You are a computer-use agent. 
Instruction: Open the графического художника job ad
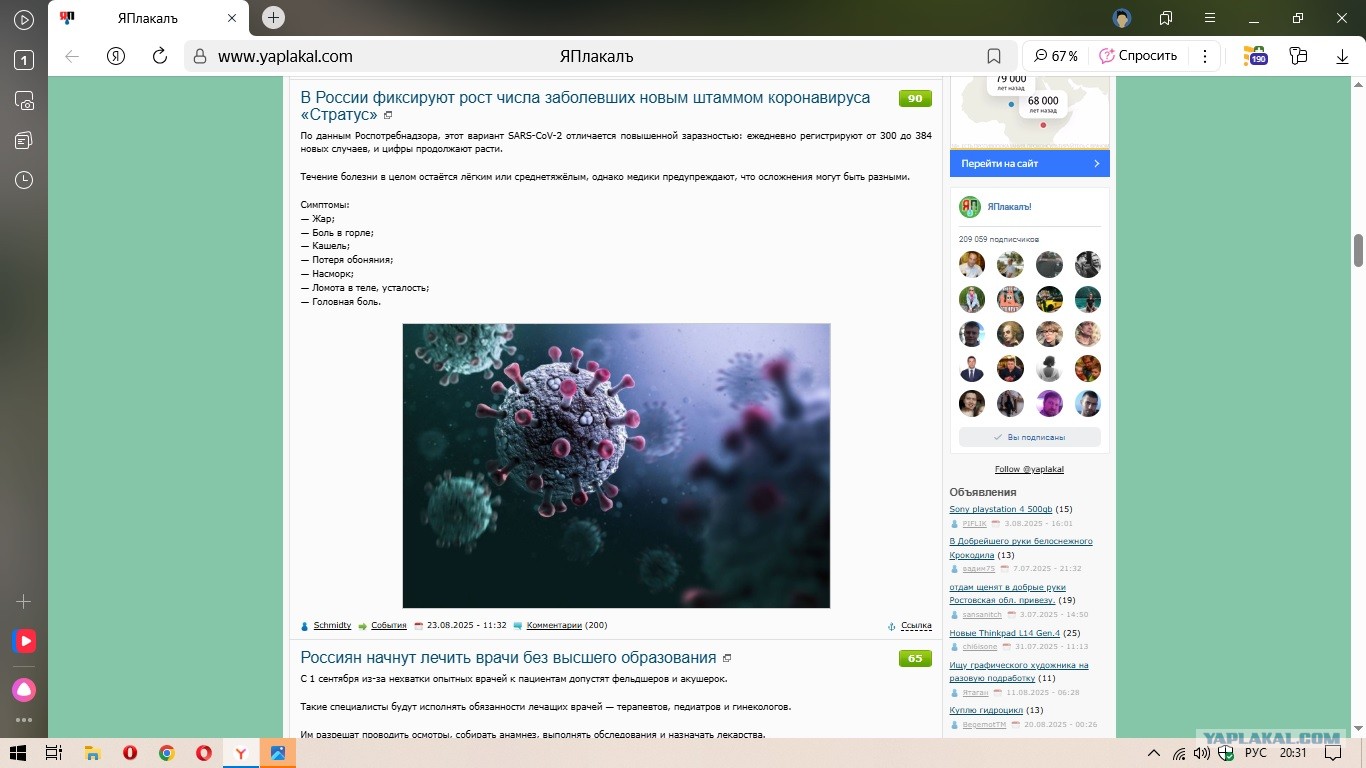click(1019, 672)
